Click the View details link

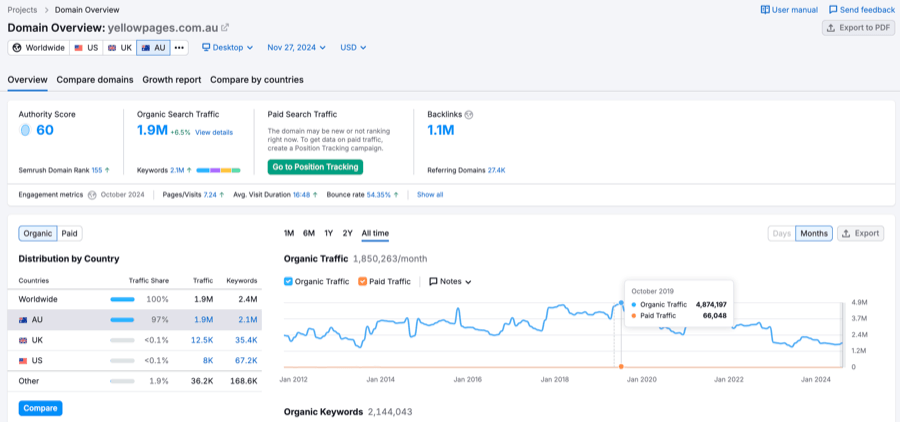coord(214,132)
